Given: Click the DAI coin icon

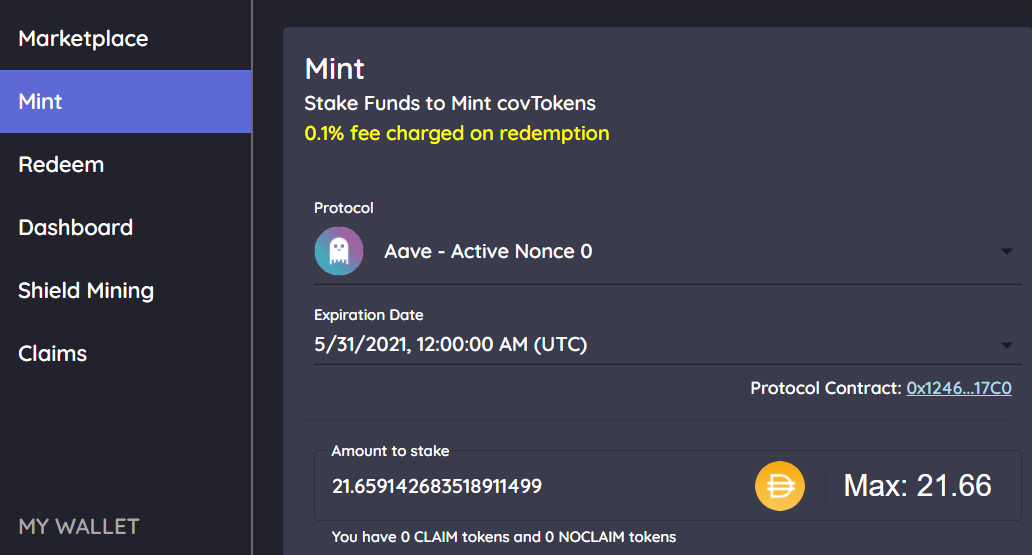Looking at the screenshot, I should pyautogui.click(x=779, y=486).
